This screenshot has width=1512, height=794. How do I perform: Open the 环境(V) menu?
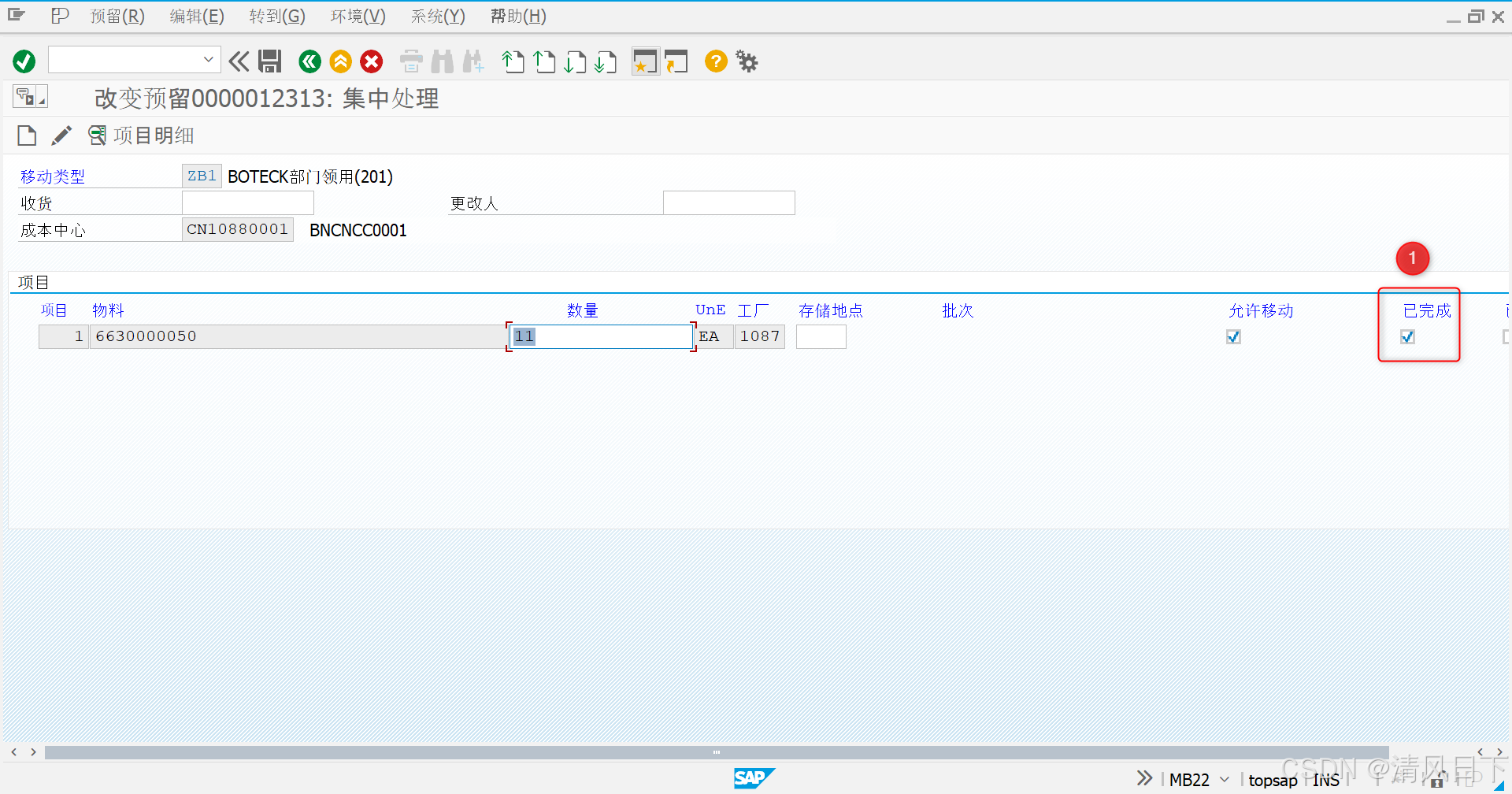[x=358, y=16]
